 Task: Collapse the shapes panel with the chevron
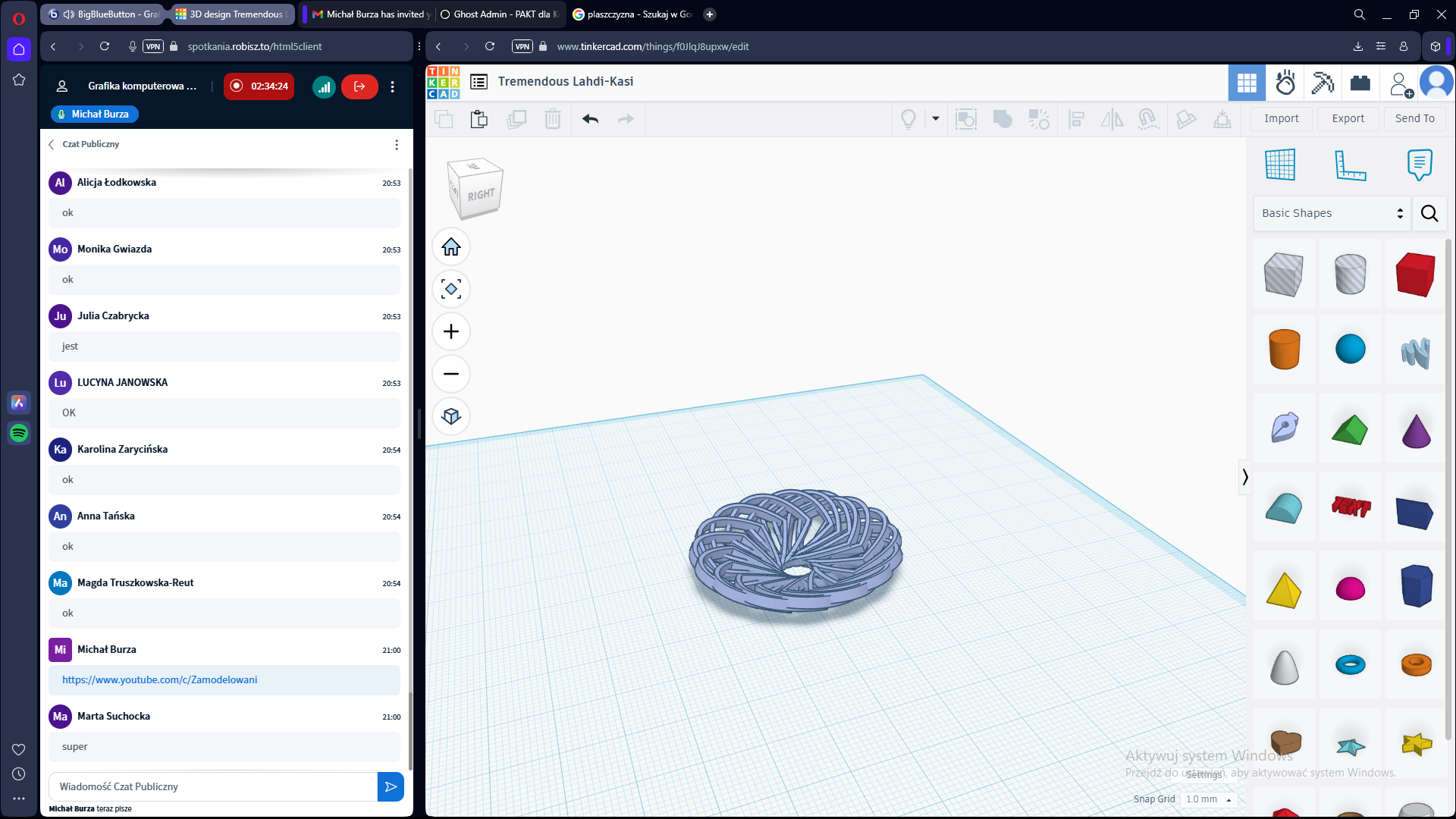click(x=1244, y=477)
